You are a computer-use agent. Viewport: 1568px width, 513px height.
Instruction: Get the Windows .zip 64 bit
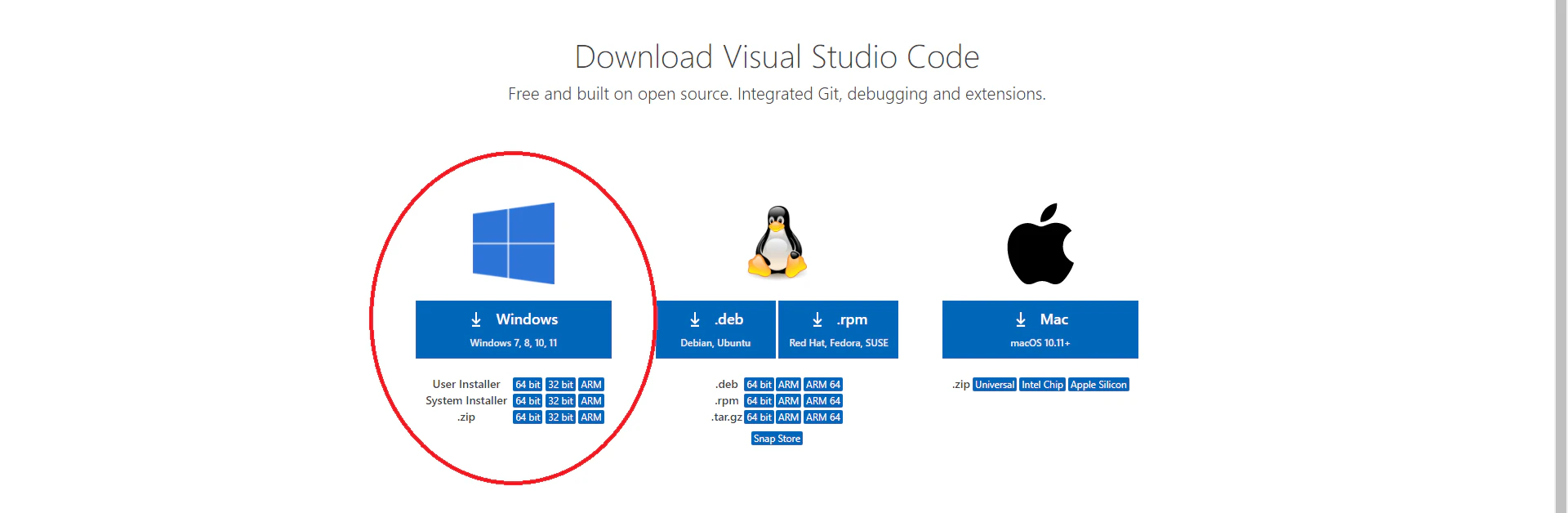[528, 417]
